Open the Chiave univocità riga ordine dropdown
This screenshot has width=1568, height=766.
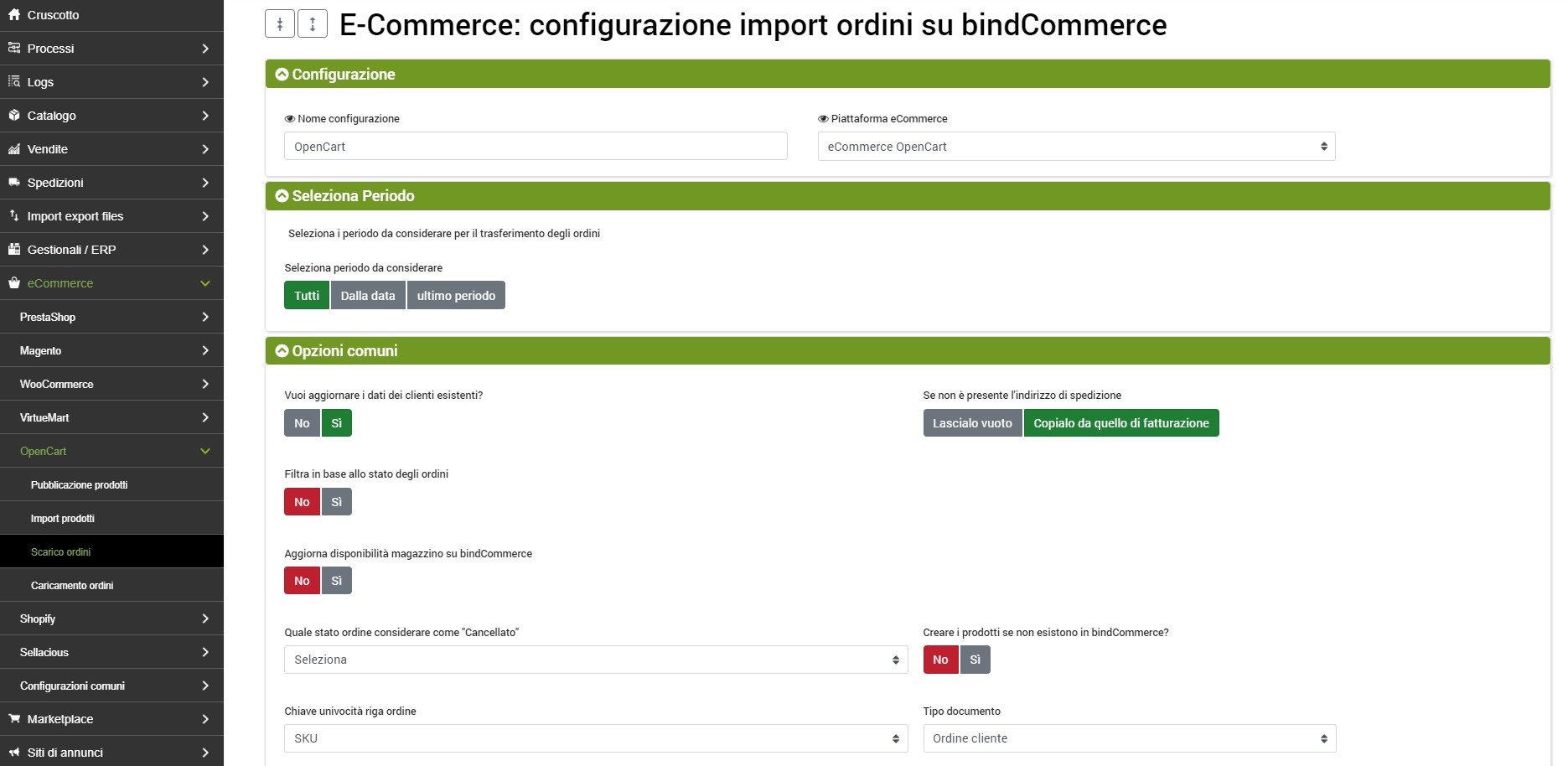tap(596, 738)
